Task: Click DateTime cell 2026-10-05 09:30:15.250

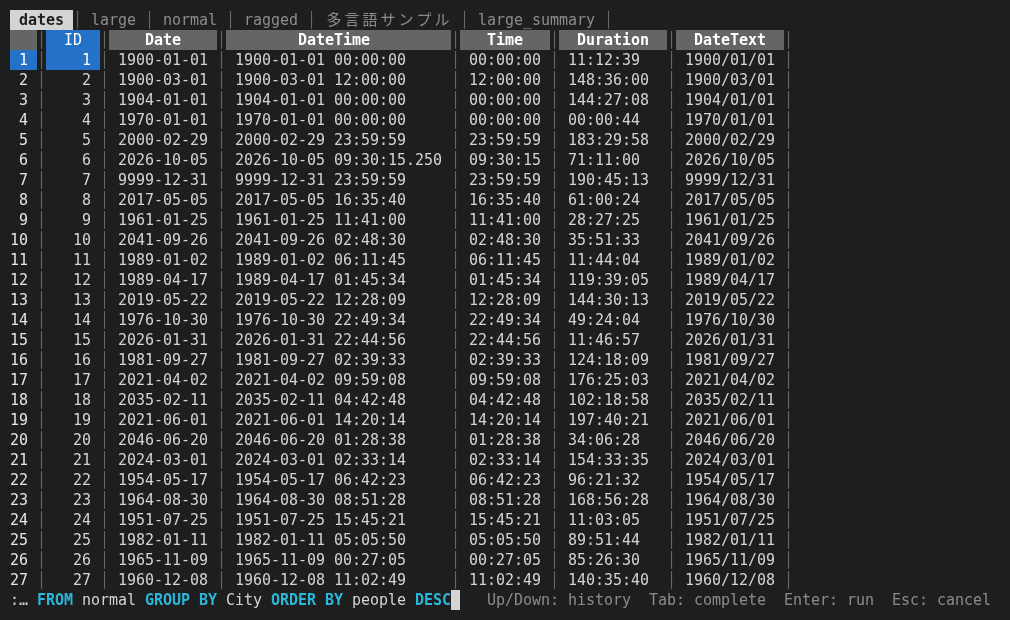Action: click(x=338, y=160)
